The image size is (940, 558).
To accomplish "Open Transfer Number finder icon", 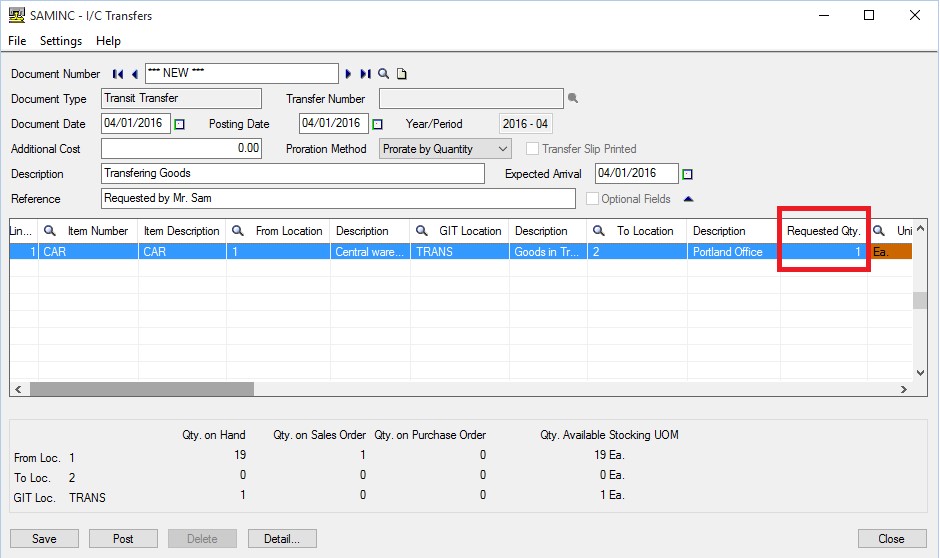I will coord(573,98).
